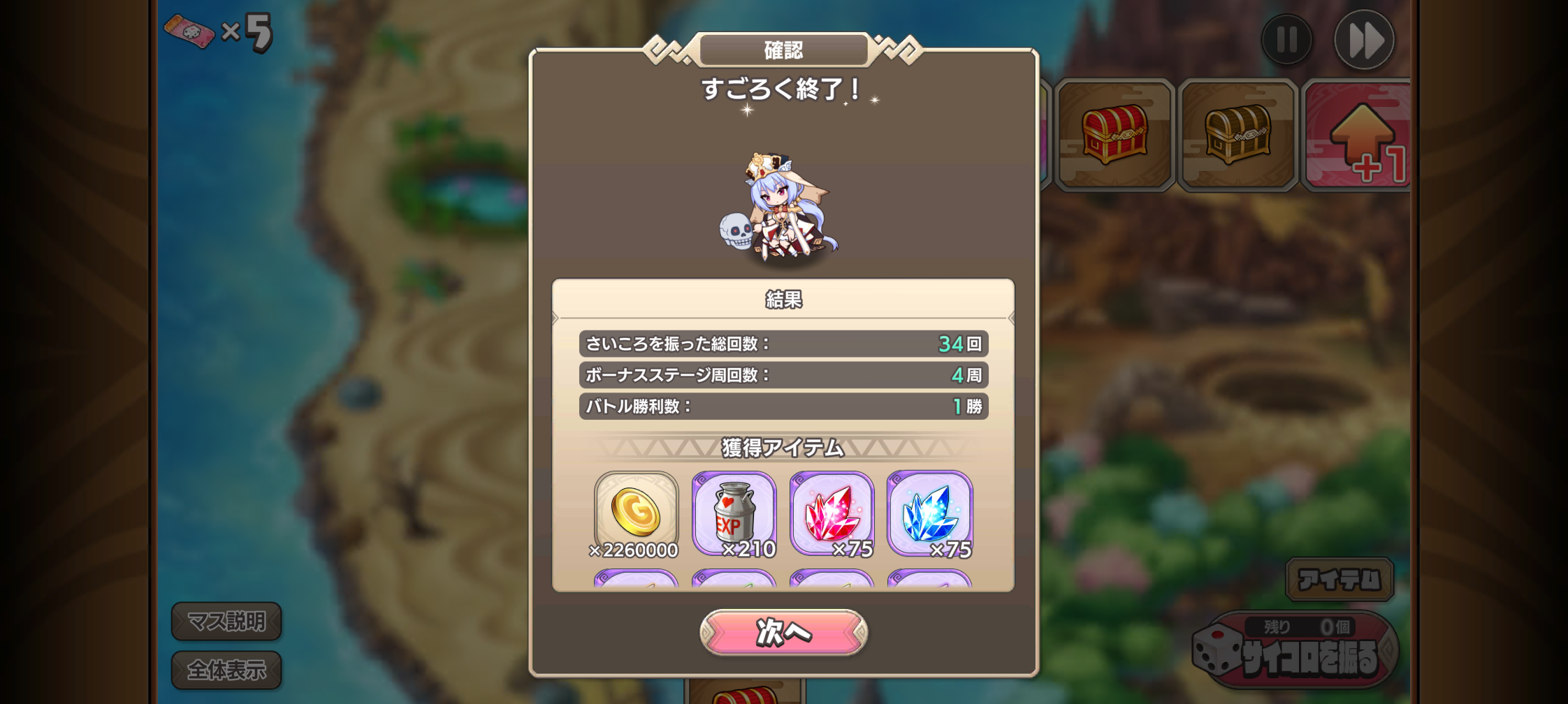This screenshot has width=1568, height=704.
Task: Click the バトル勝利数 result row
Action: tap(783, 406)
